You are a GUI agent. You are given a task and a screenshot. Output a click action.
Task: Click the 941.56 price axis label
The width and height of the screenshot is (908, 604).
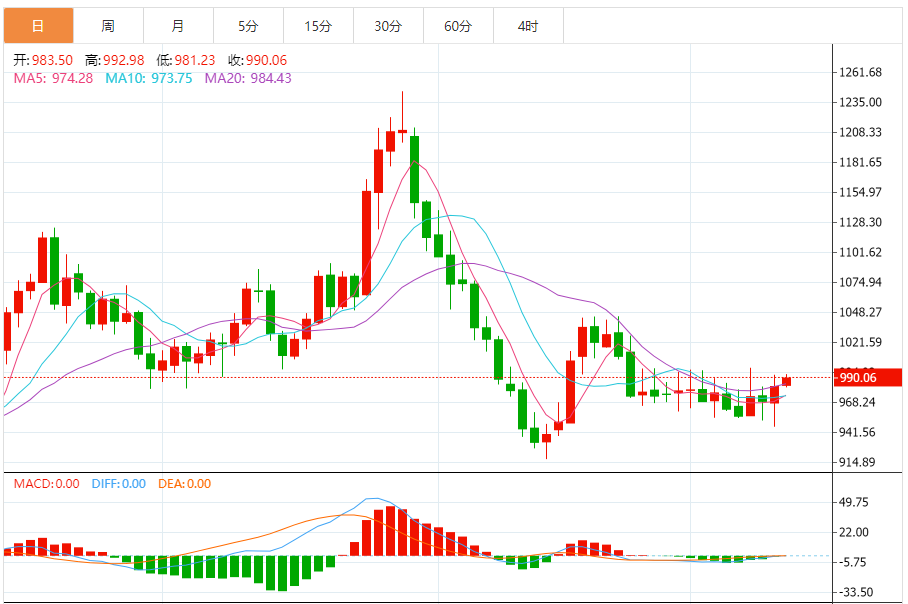[857, 433]
